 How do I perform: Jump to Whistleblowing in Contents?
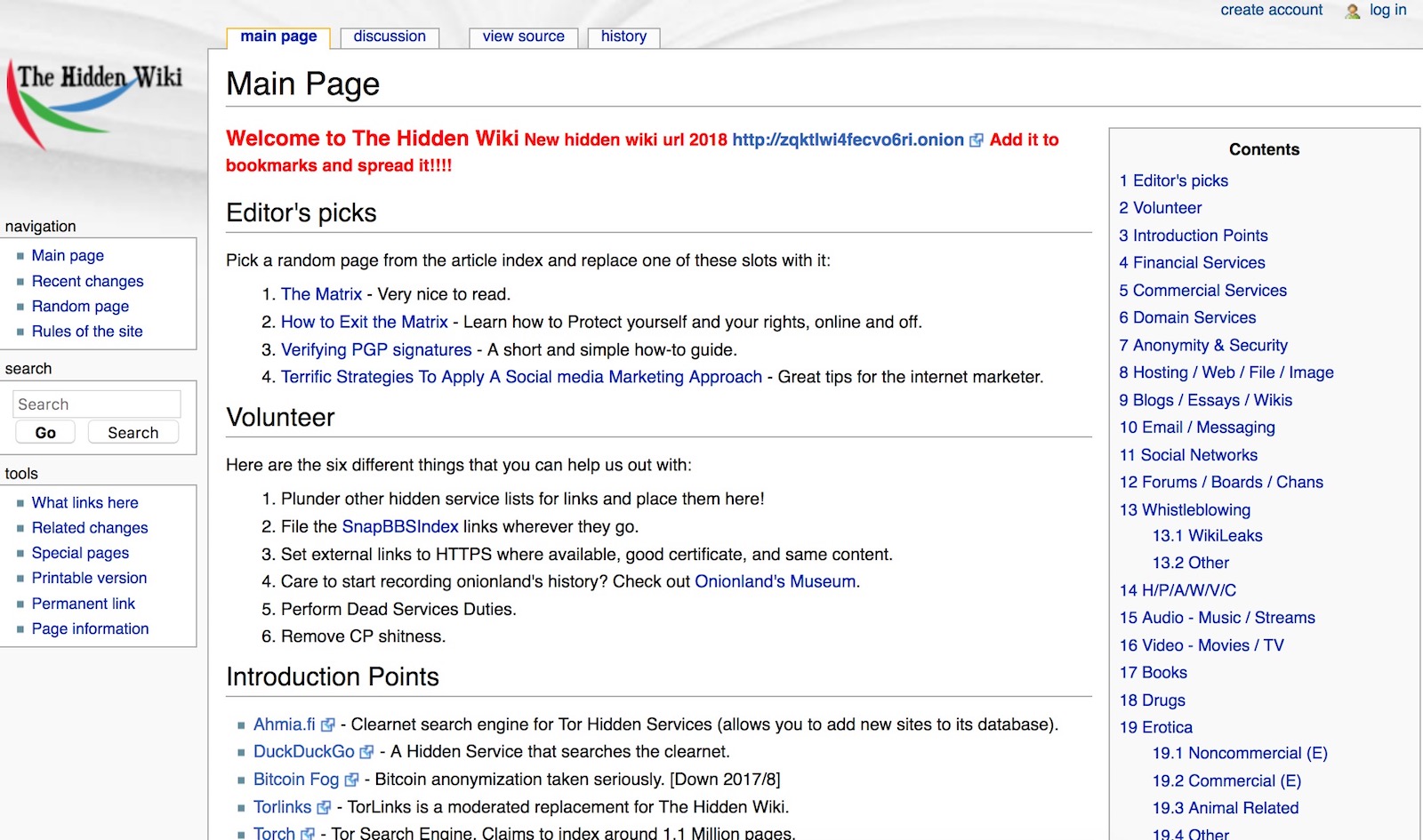pos(1185,510)
